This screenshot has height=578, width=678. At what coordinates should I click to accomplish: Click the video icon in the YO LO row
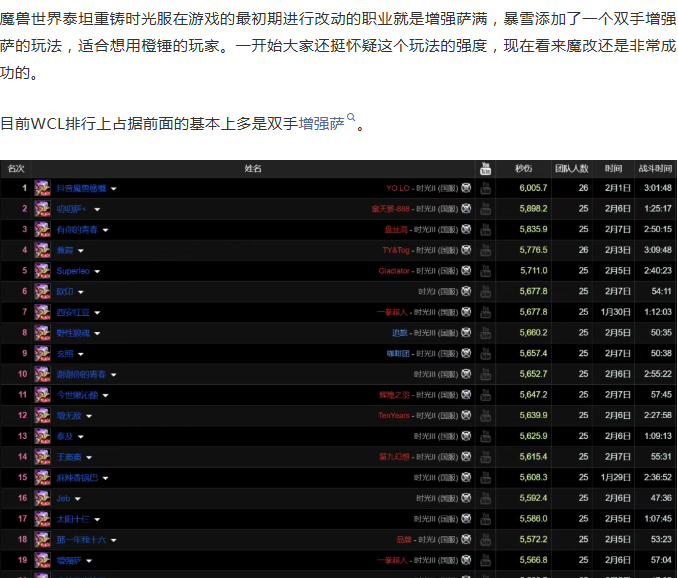485,188
